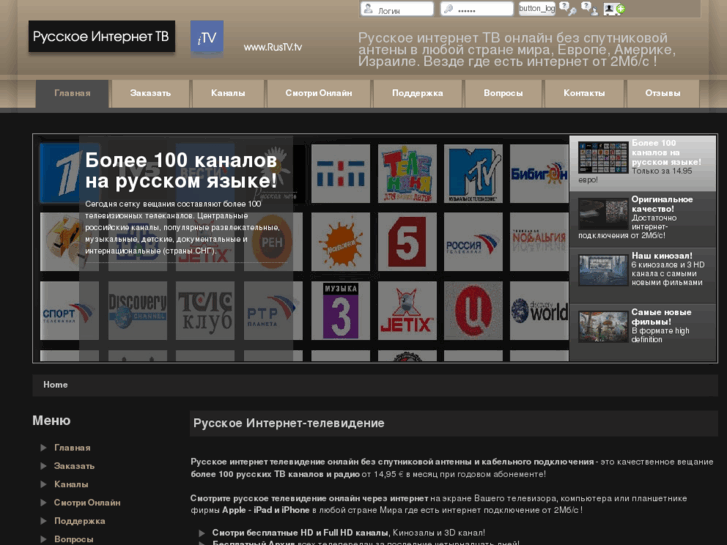Click the forgot username icon
This screenshot has width=727, height=545.
point(590,8)
